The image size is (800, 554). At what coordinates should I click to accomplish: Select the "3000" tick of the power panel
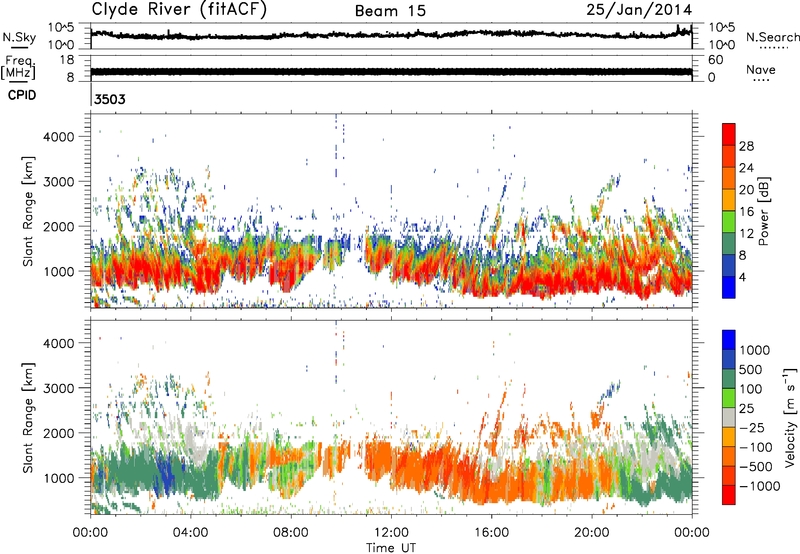coord(59,182)
